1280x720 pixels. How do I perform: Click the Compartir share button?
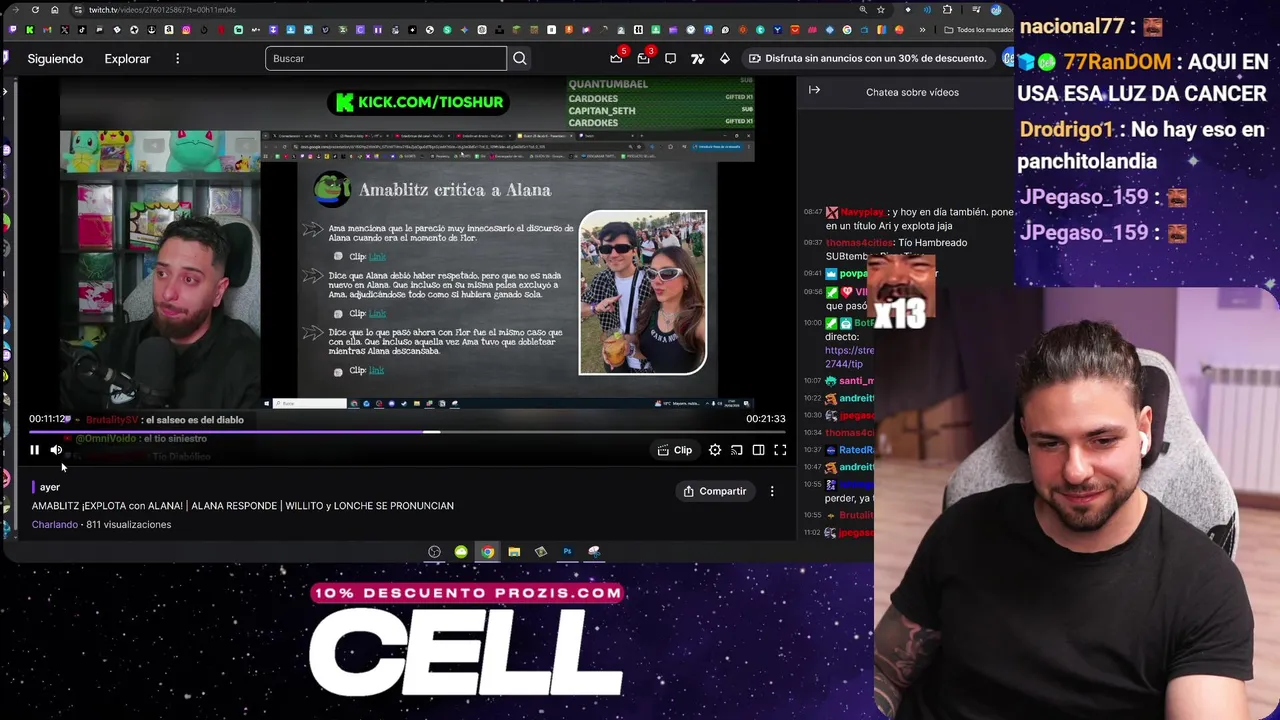point(715,491)
